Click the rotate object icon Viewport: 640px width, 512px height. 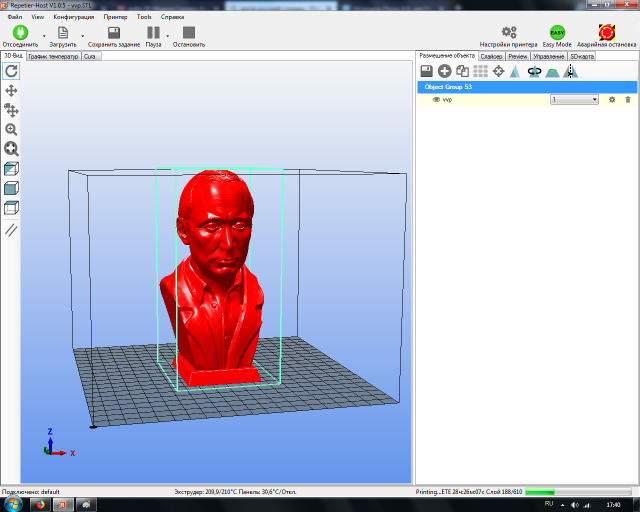[534, 71]
